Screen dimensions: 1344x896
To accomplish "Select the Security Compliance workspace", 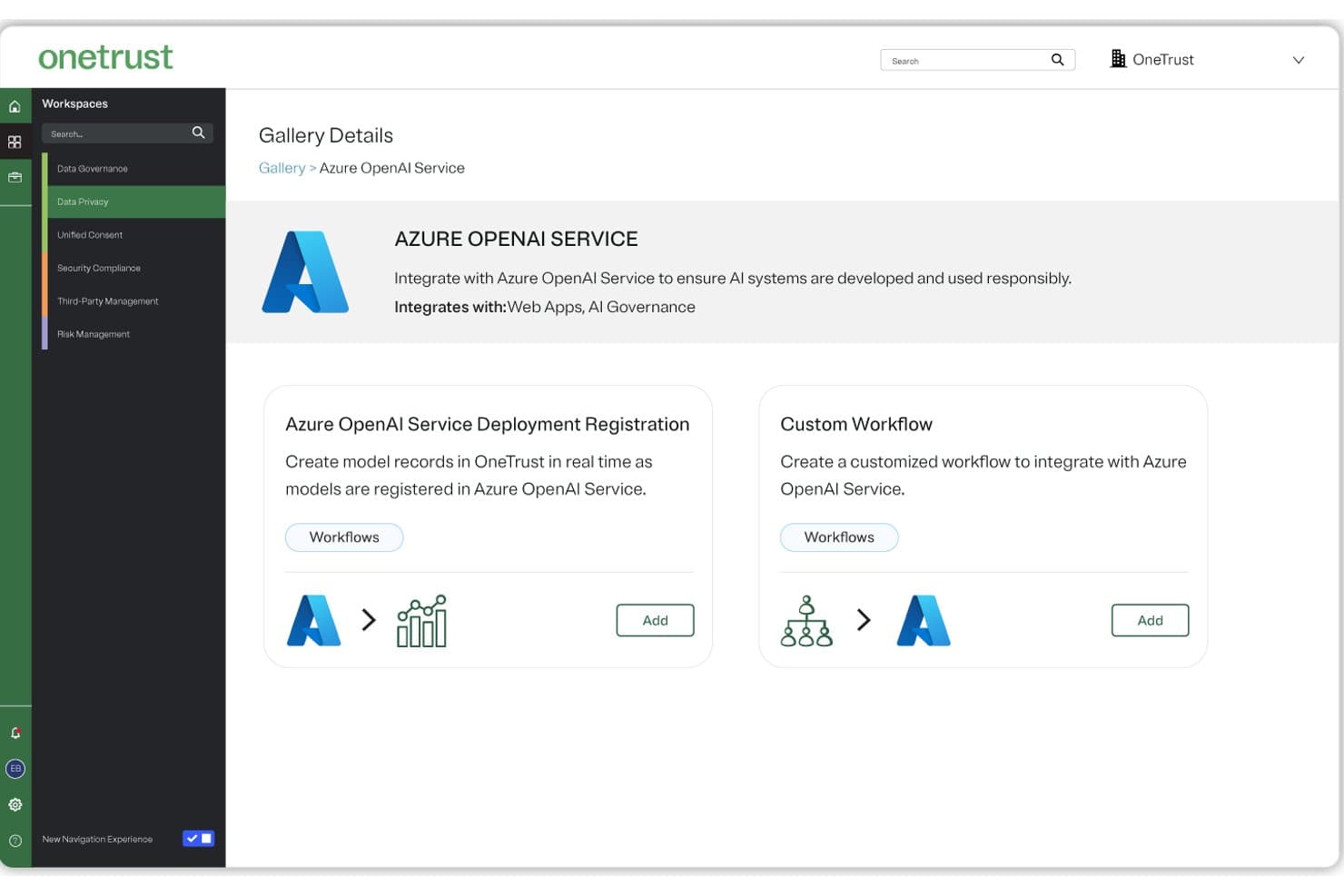I will pyautogui.click(x=134, y=268).
